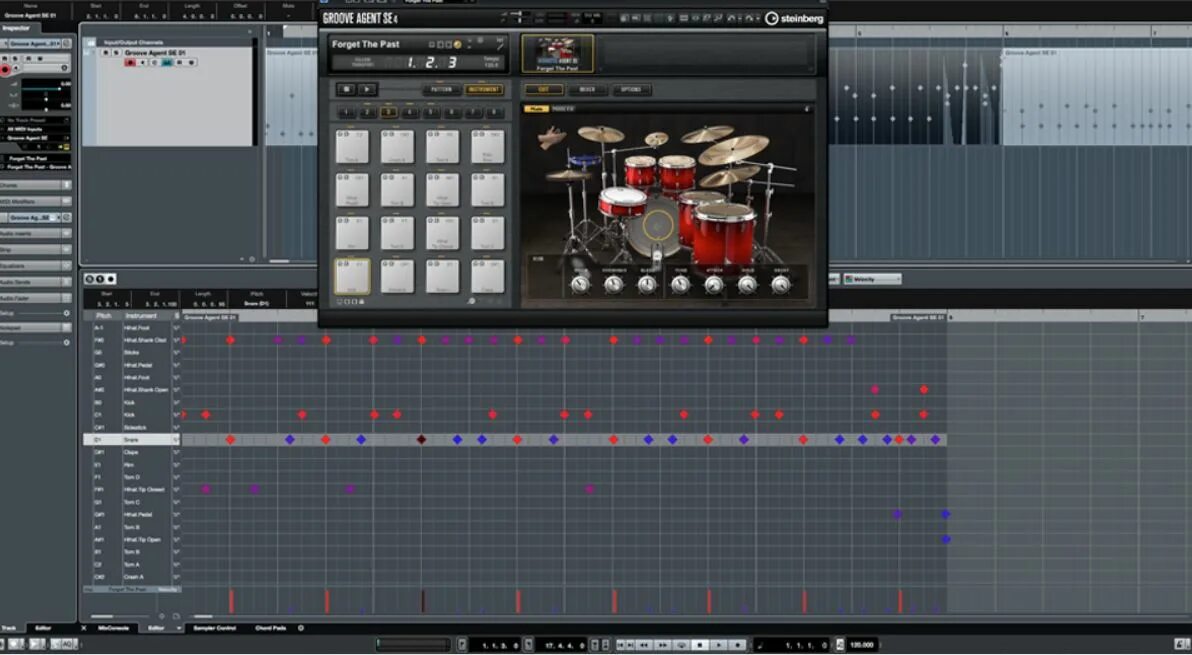1192x655 pixels.
Task: Open the Editor tab dropdown arrow
Action: [179, 628]
